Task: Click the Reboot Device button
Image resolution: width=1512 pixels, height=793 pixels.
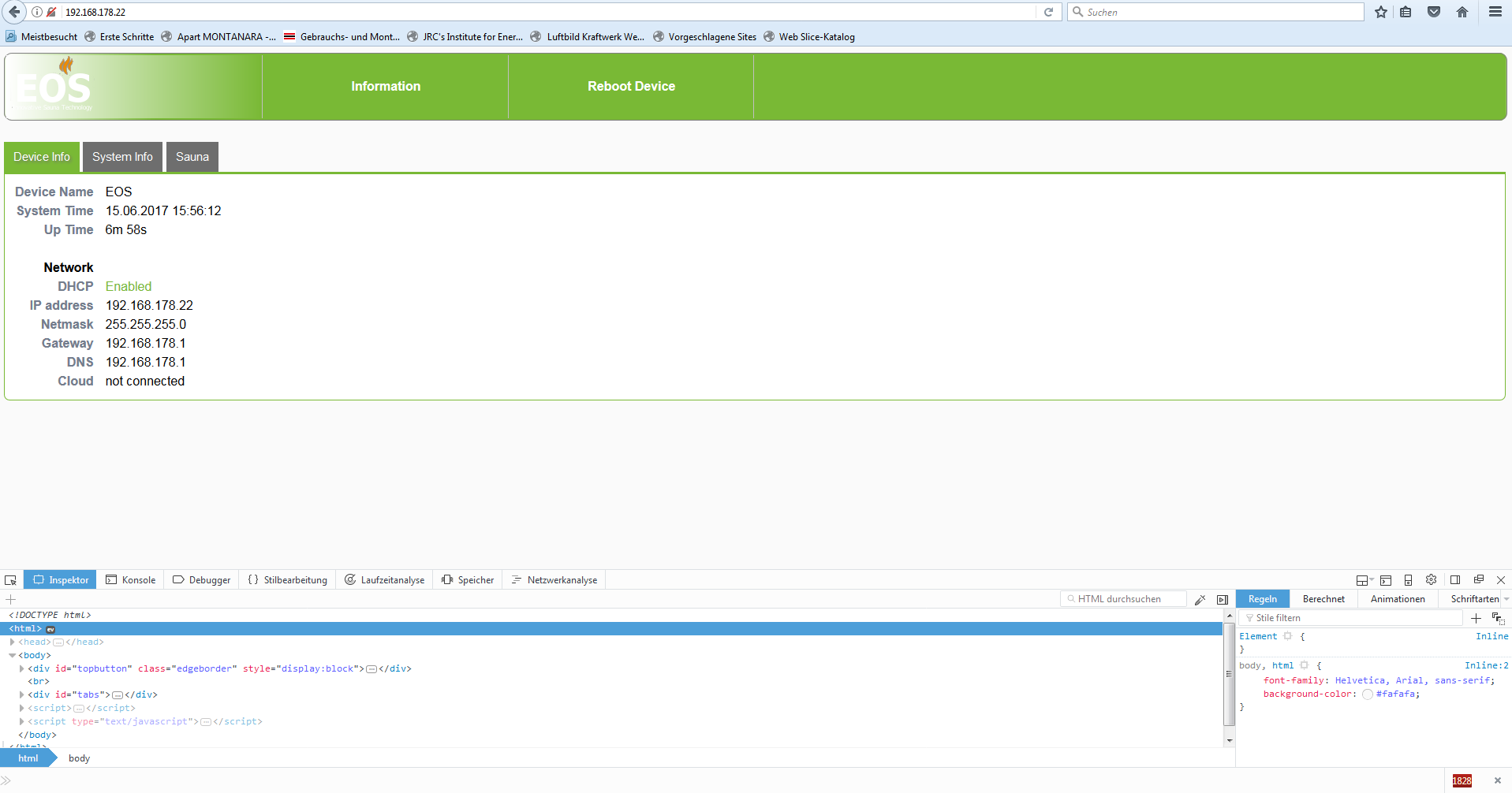Action: (631, 87)
